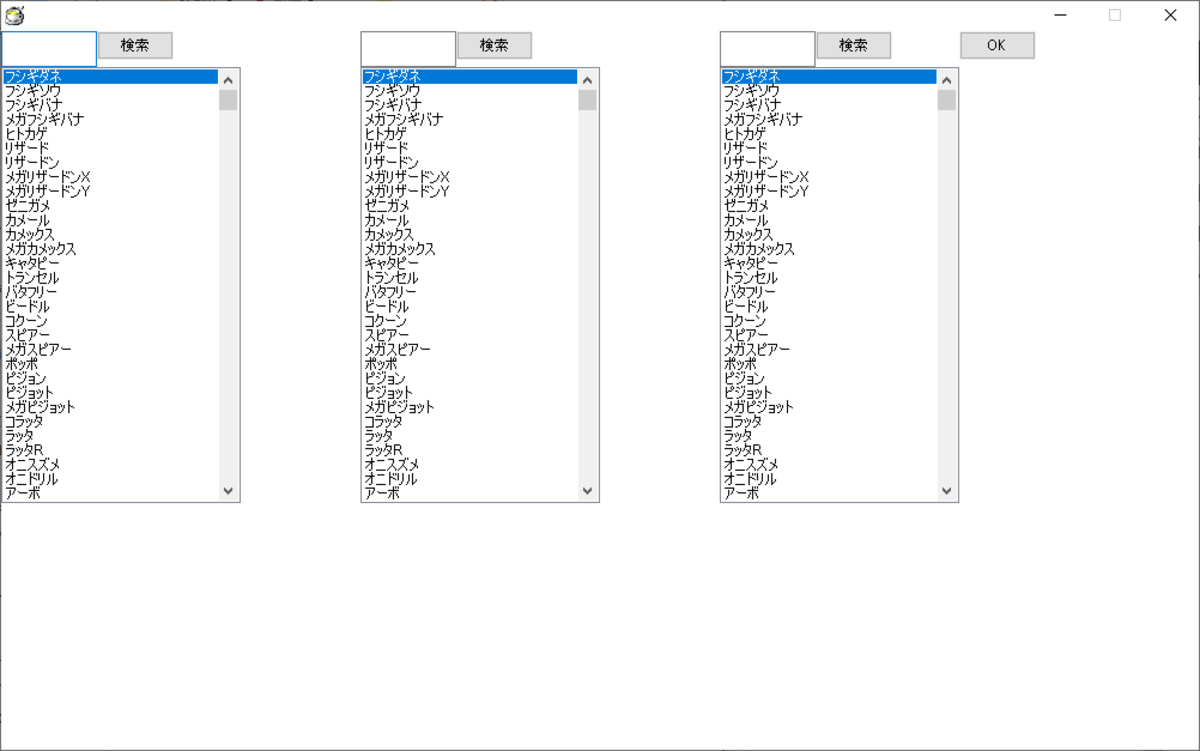Focus the left search text box
1200x751 pixels.
(x=49, y=49)
